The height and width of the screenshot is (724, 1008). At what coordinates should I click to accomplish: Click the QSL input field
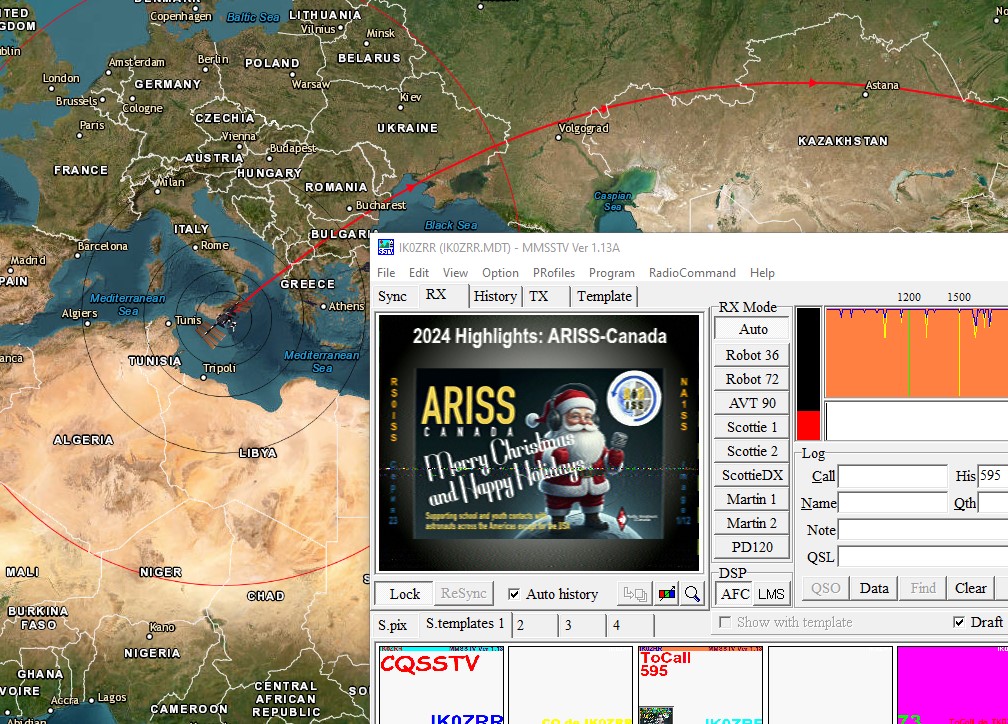[x=923, y=557]
